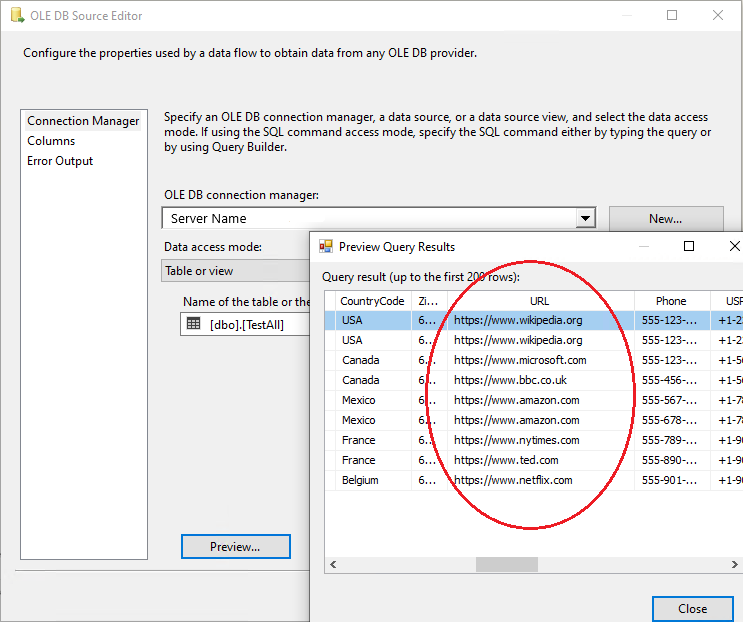
Task: Click the New... connection button
Action: 665,218
